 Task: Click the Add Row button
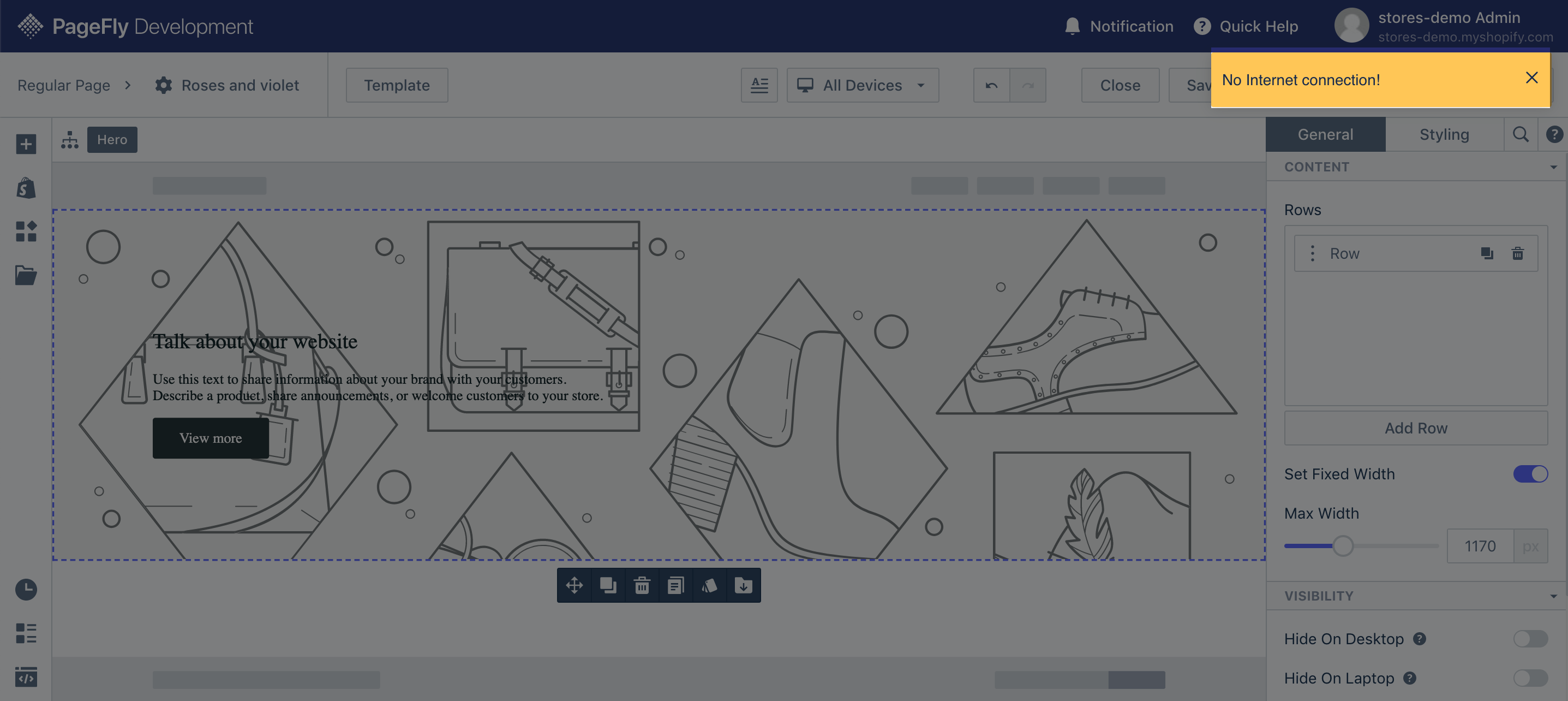point(1416,427)
